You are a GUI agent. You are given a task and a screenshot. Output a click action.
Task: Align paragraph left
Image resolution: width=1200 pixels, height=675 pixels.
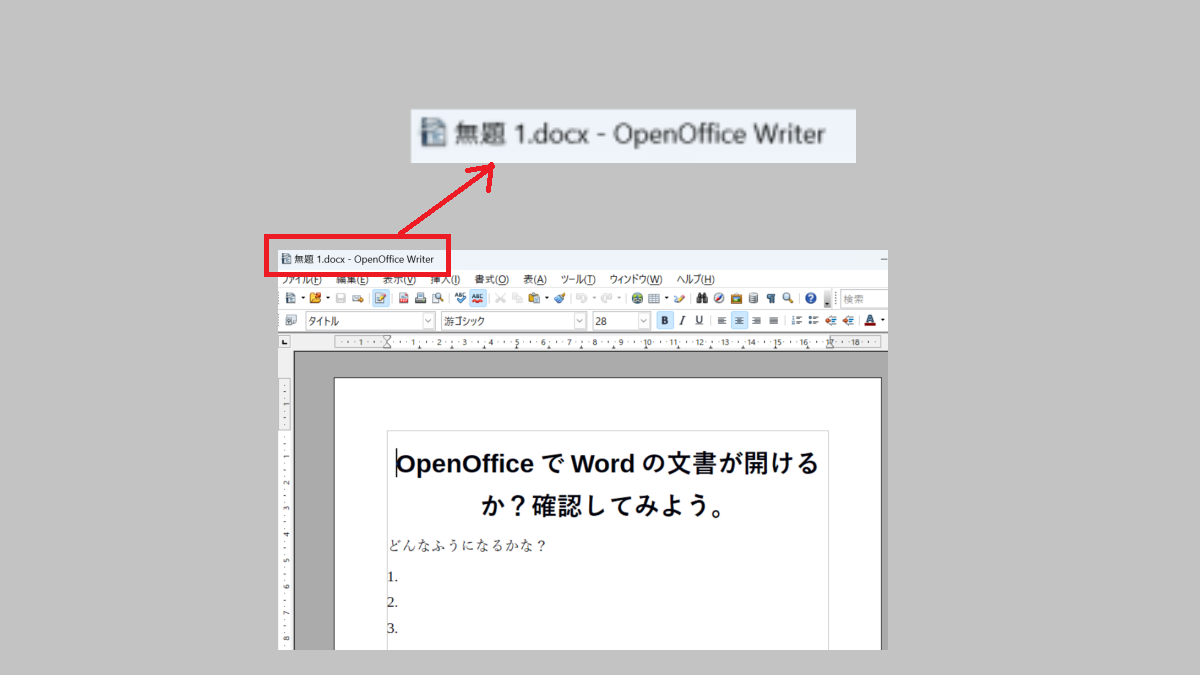click(722, 321)
